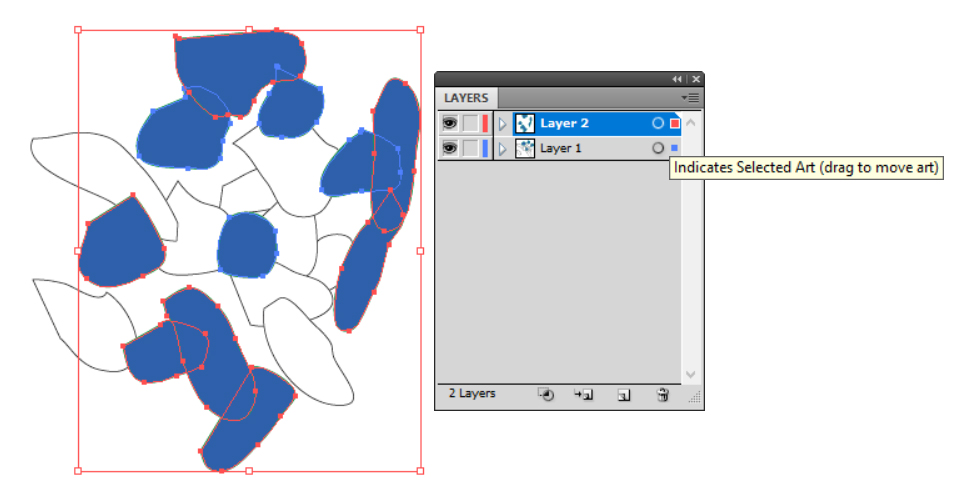Hide Layer 1 using its eye icon
The height and width of the screenshot is (500, 962).
(x=449, y=148)
